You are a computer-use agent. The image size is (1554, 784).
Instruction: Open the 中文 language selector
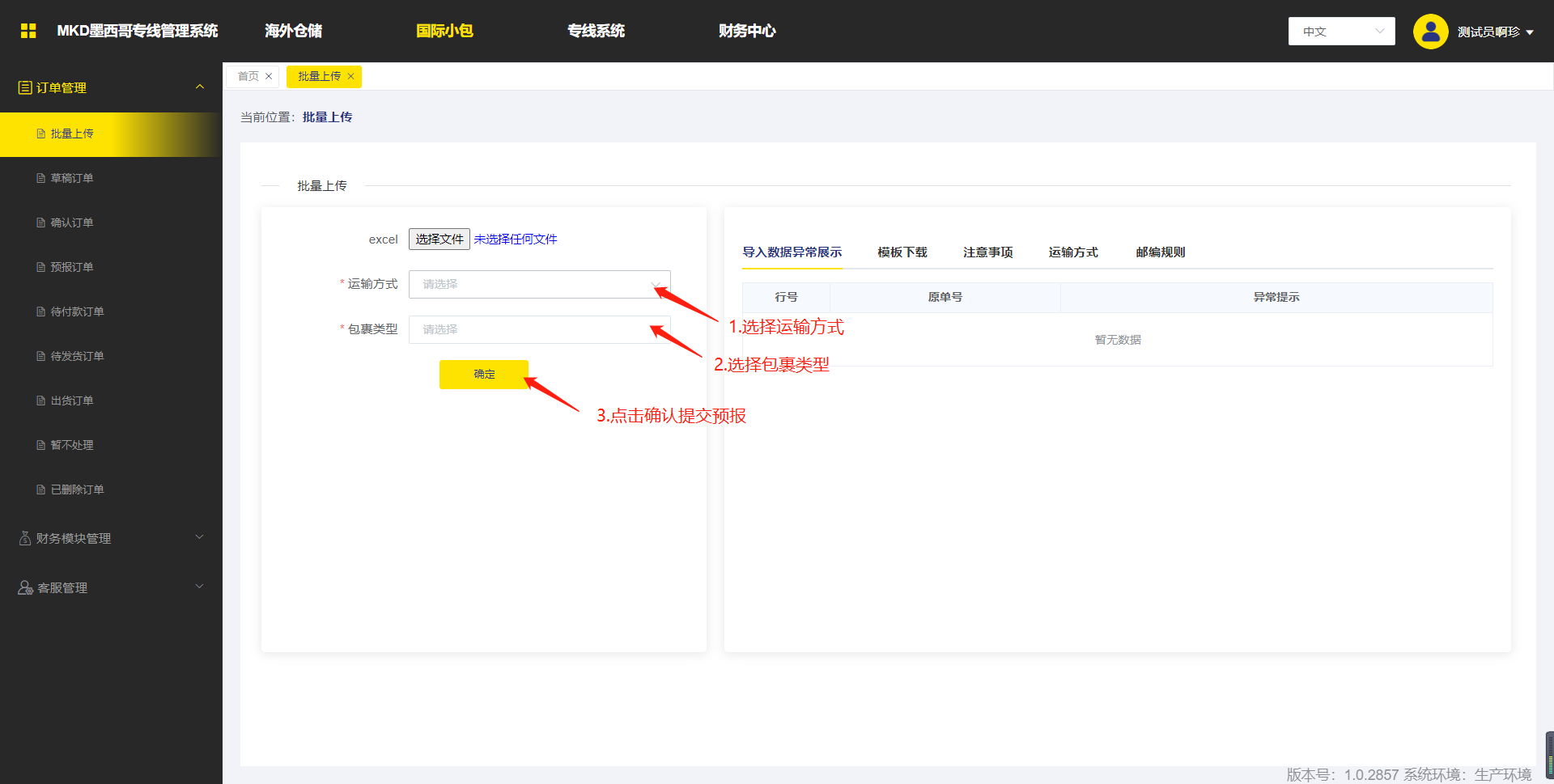(1341, 32)
